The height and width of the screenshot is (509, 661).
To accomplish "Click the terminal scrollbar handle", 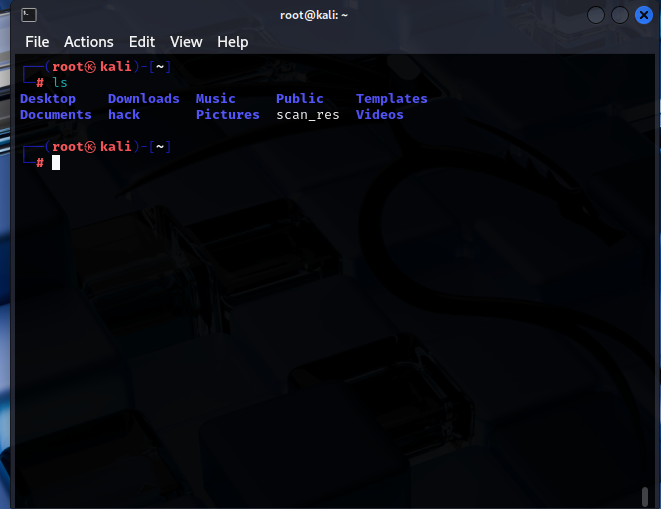I will point(645,497).
